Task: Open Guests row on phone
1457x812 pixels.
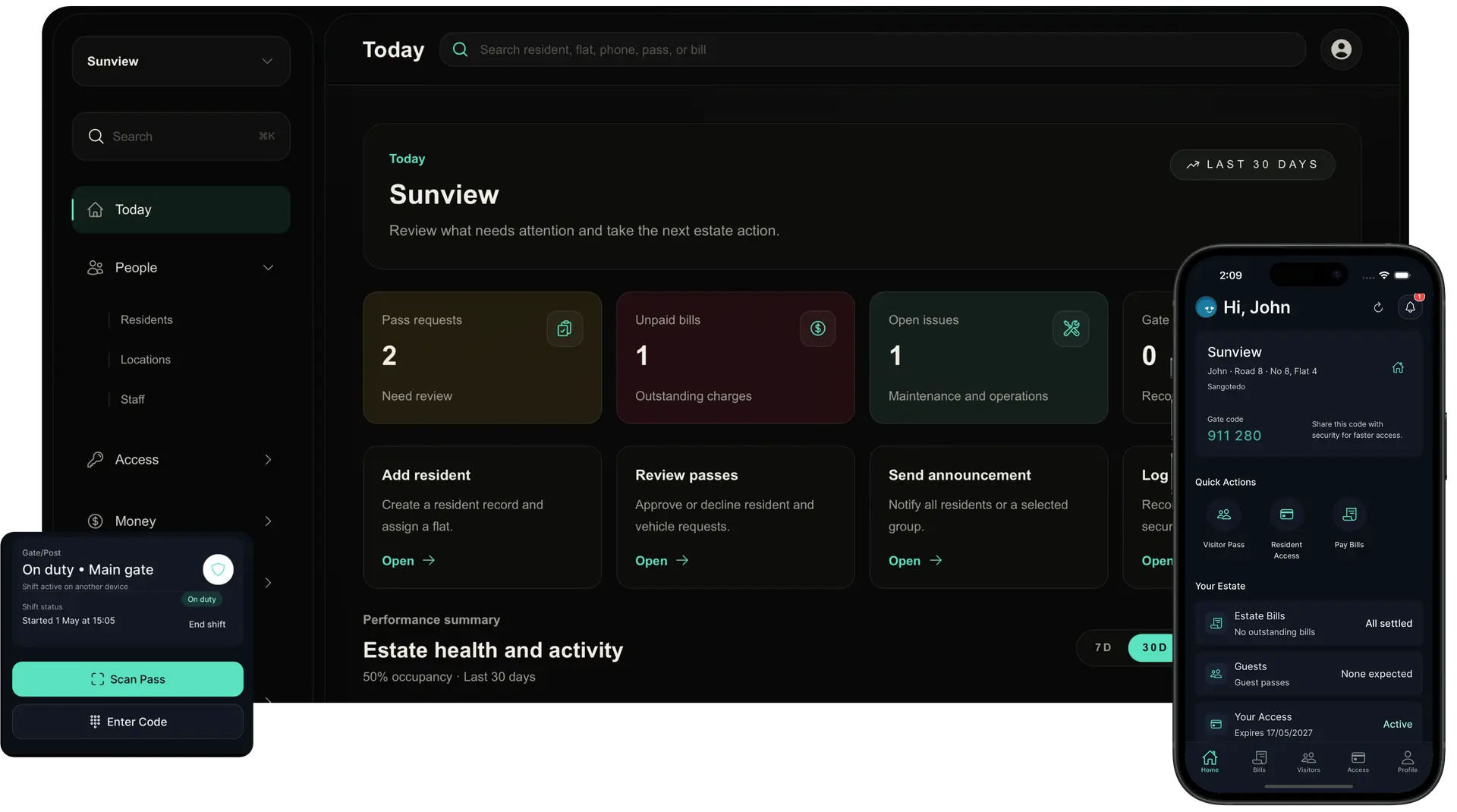Action: pyautogui.click(x=1308, y=674)
